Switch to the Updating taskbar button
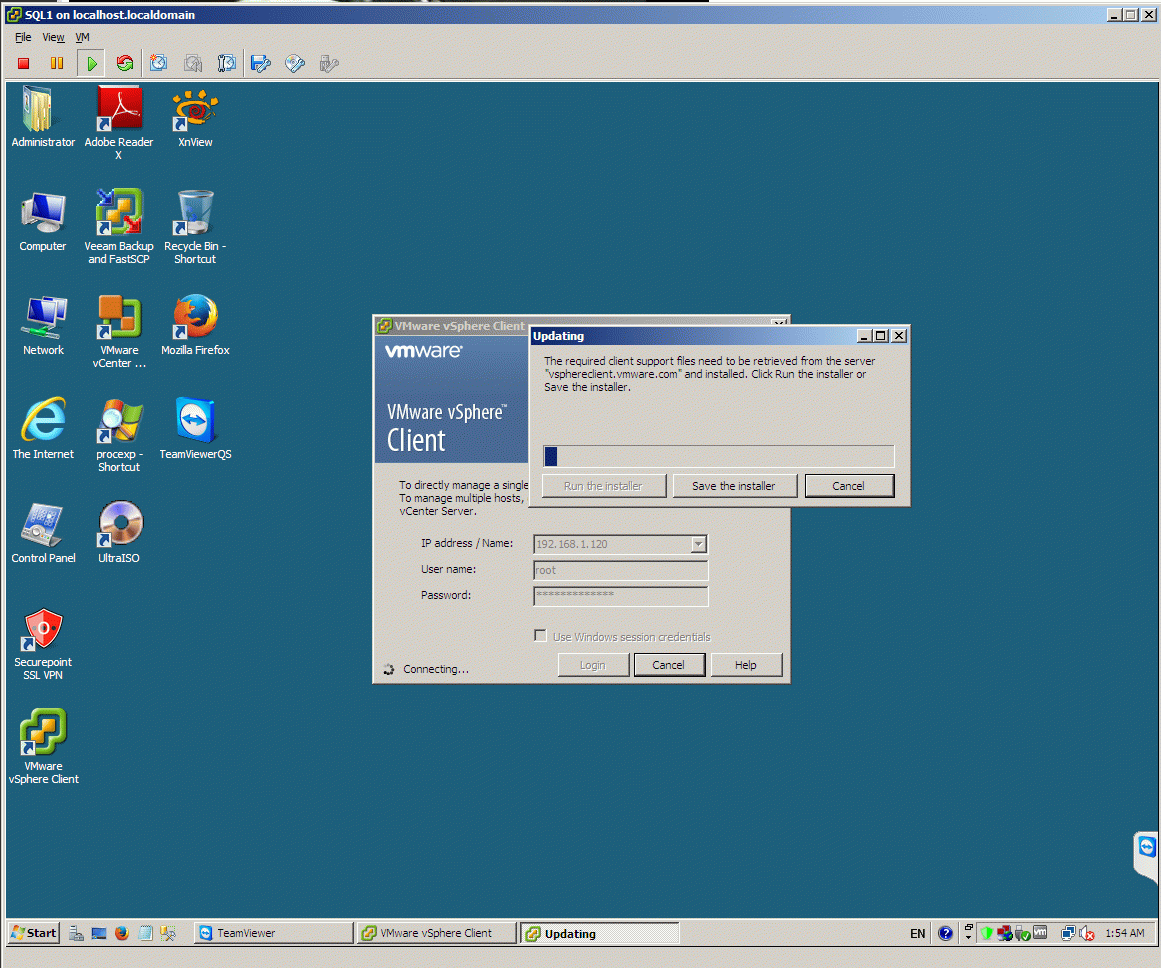Viewport: 1161px width, 968px height. pos(599,933)
